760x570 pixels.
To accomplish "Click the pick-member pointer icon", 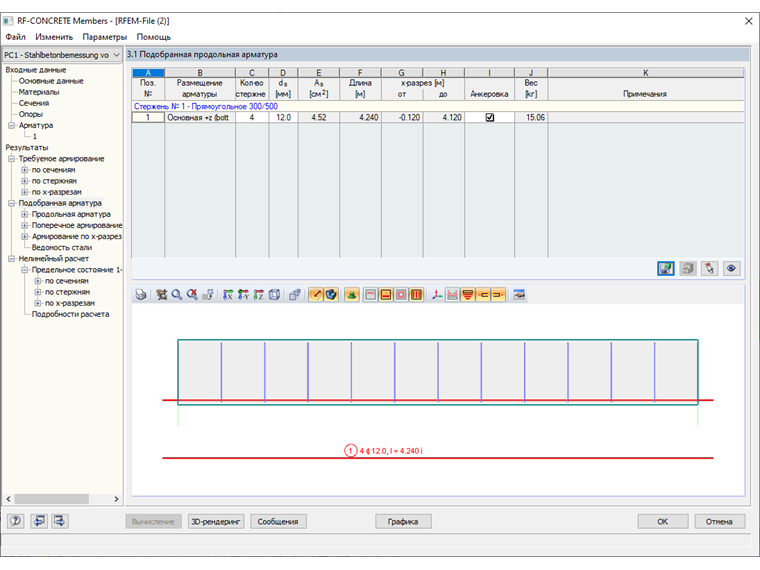I will pos(710,268).
